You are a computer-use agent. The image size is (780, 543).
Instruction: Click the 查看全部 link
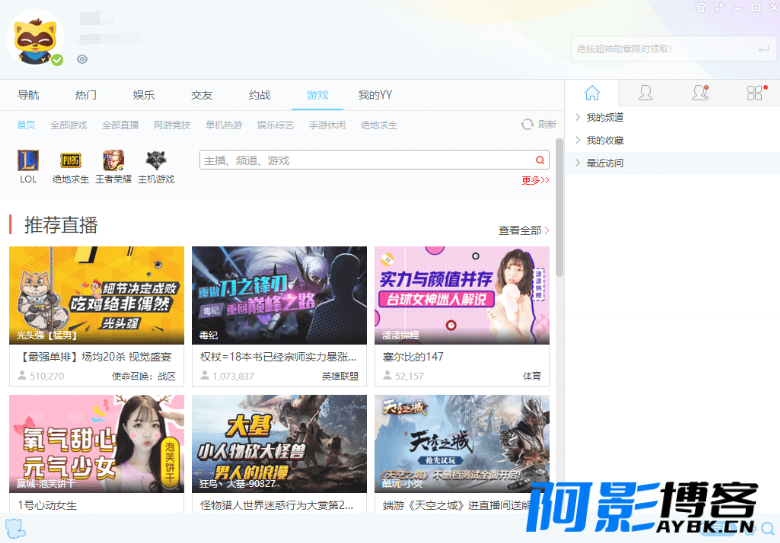523,231
